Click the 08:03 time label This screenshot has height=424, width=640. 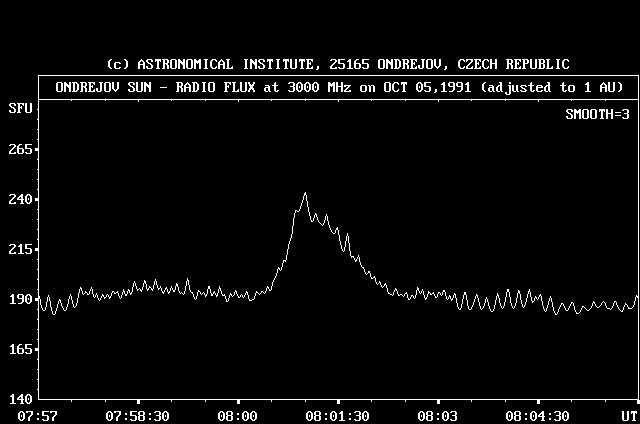pos(438,415)
